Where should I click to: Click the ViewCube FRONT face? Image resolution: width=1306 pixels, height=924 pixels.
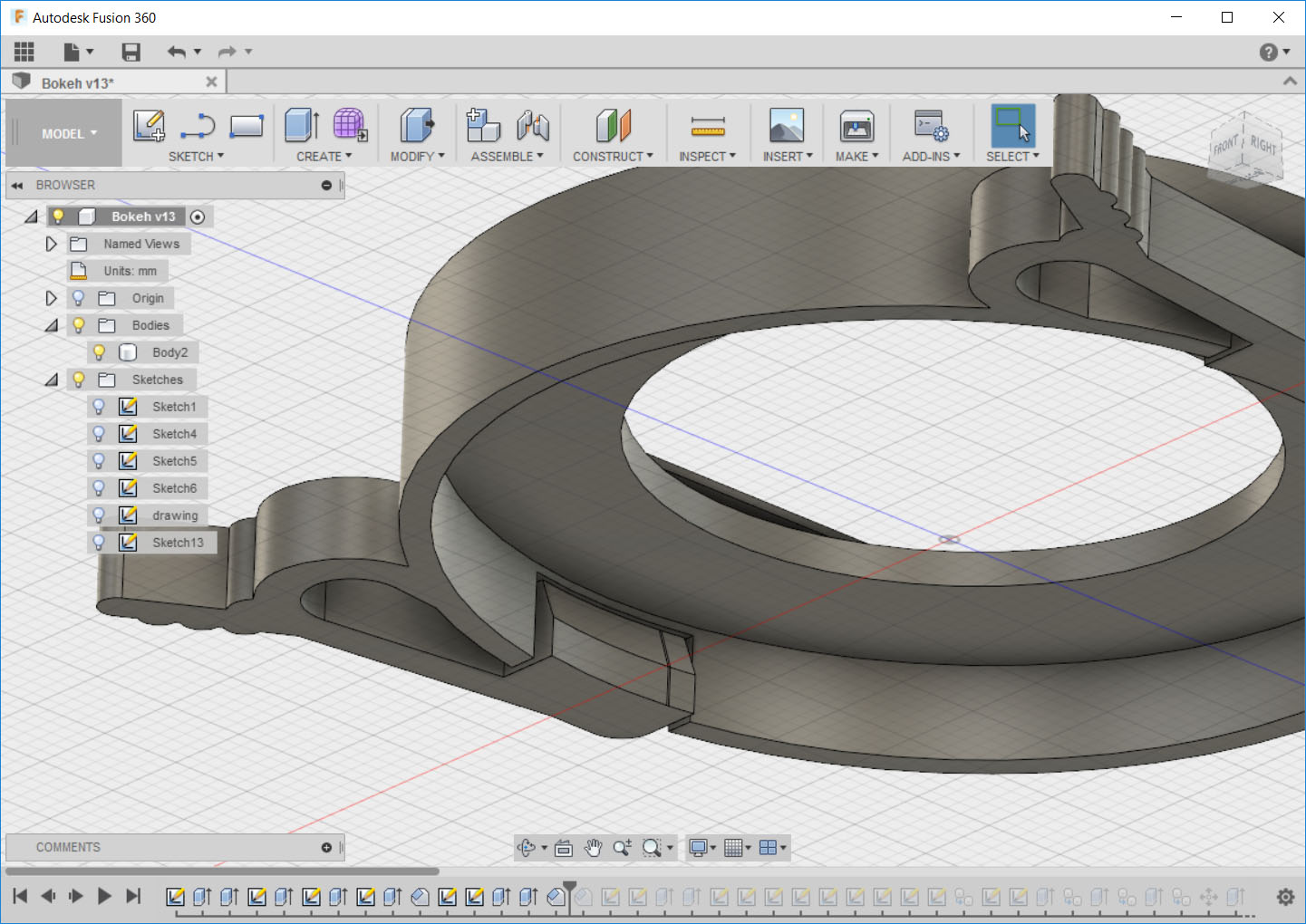coord(1226,146)
